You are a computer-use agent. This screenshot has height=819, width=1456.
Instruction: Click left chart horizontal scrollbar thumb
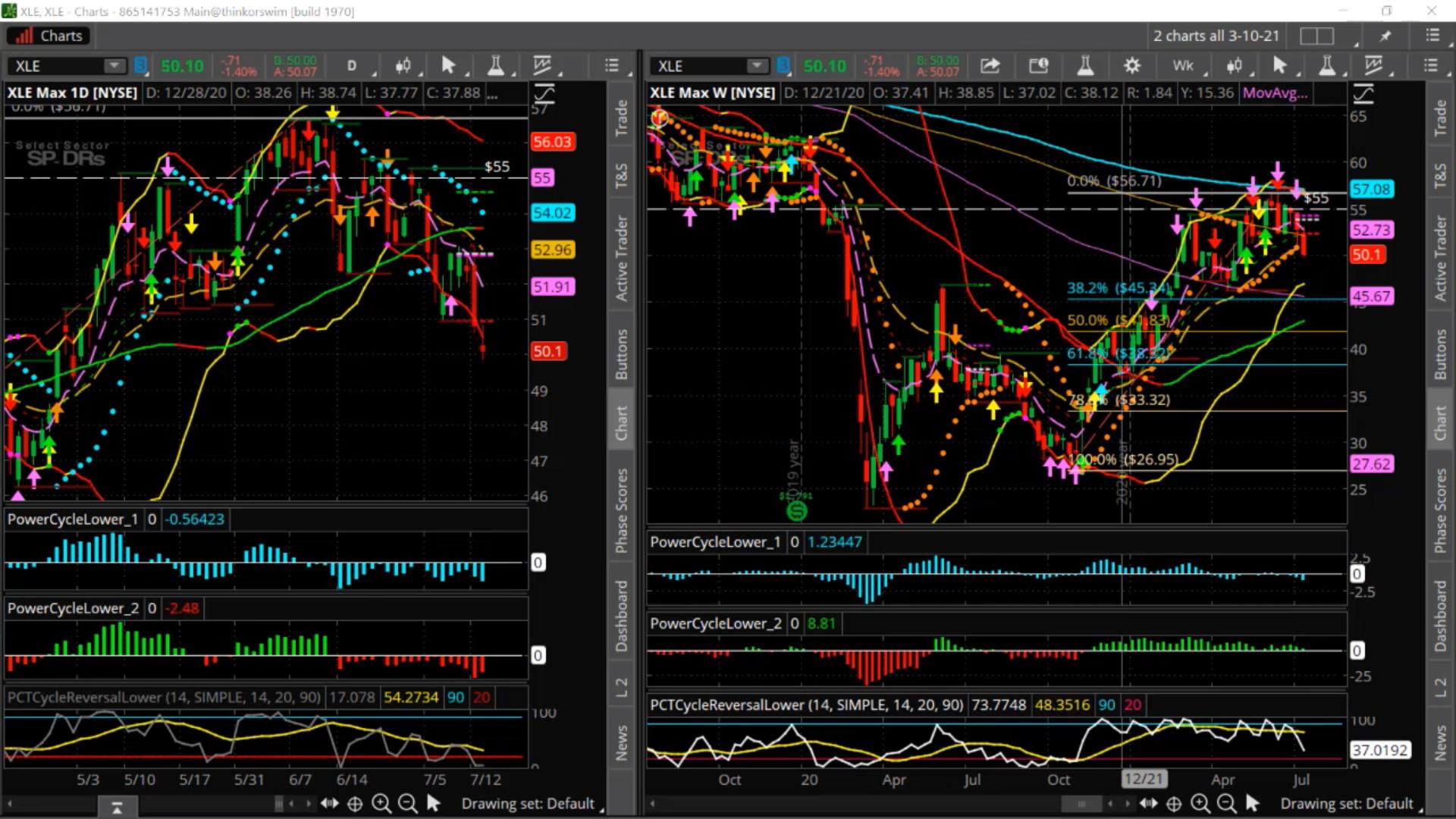[279, 803]
